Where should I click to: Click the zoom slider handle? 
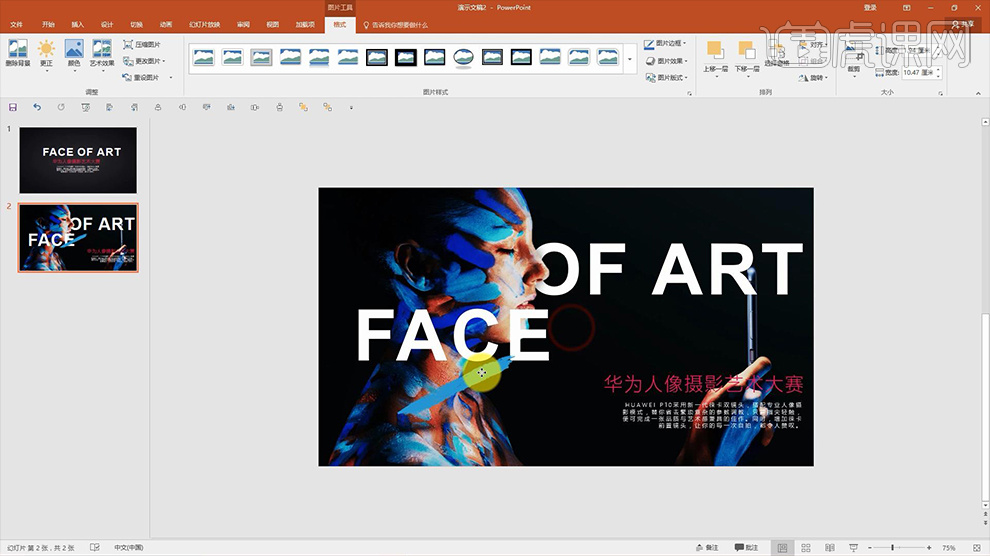(892, 548)
